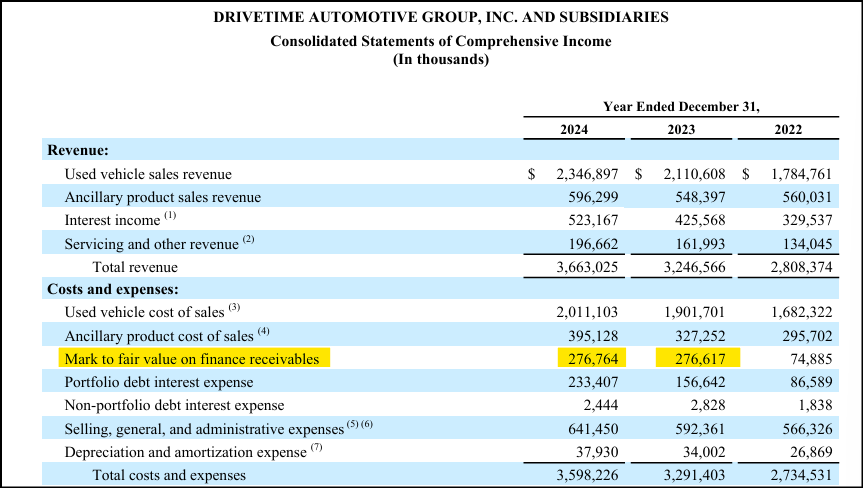
Task: Select the 2023 value 2,110,608
Action: tap(695, 174)
